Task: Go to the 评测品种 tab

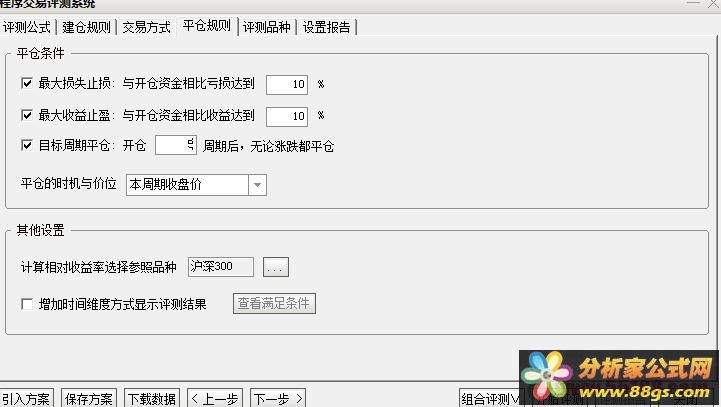Action: [266, 27]
